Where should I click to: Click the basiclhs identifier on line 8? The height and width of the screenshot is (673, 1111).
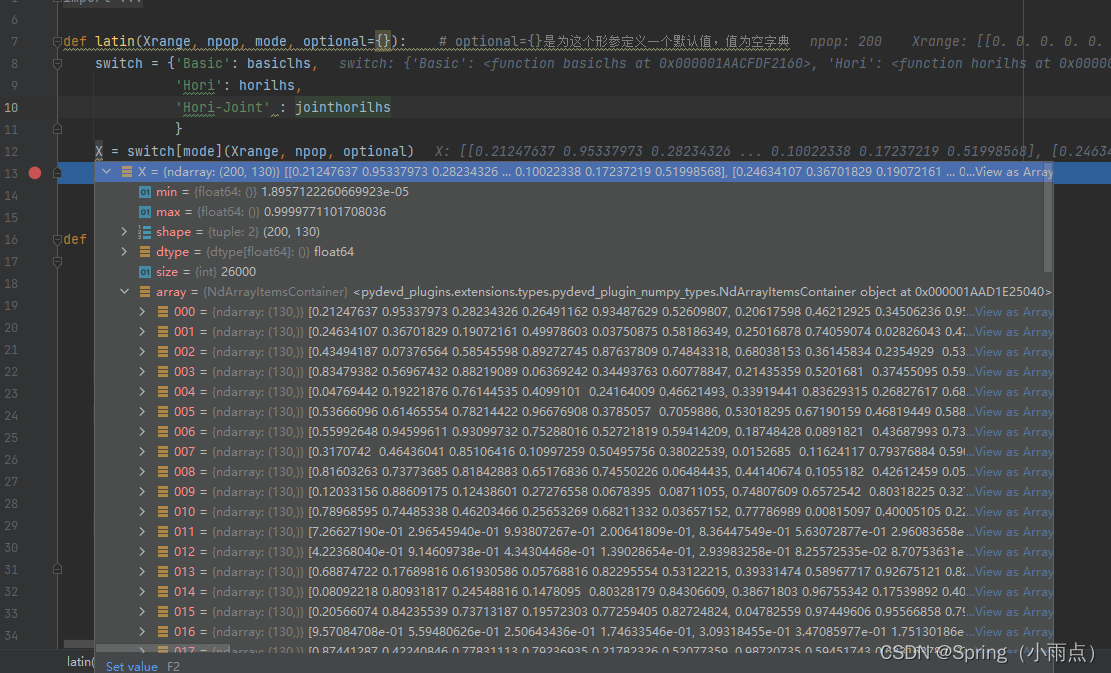click(x=278, y=63)
